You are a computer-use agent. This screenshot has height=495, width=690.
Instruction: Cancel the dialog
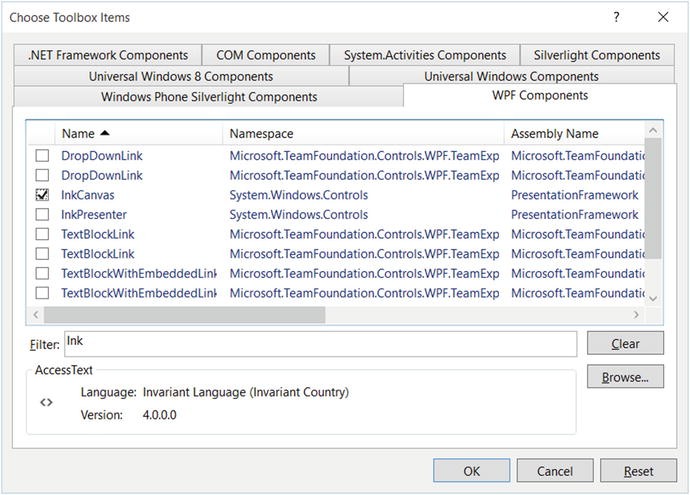point(555,471)
